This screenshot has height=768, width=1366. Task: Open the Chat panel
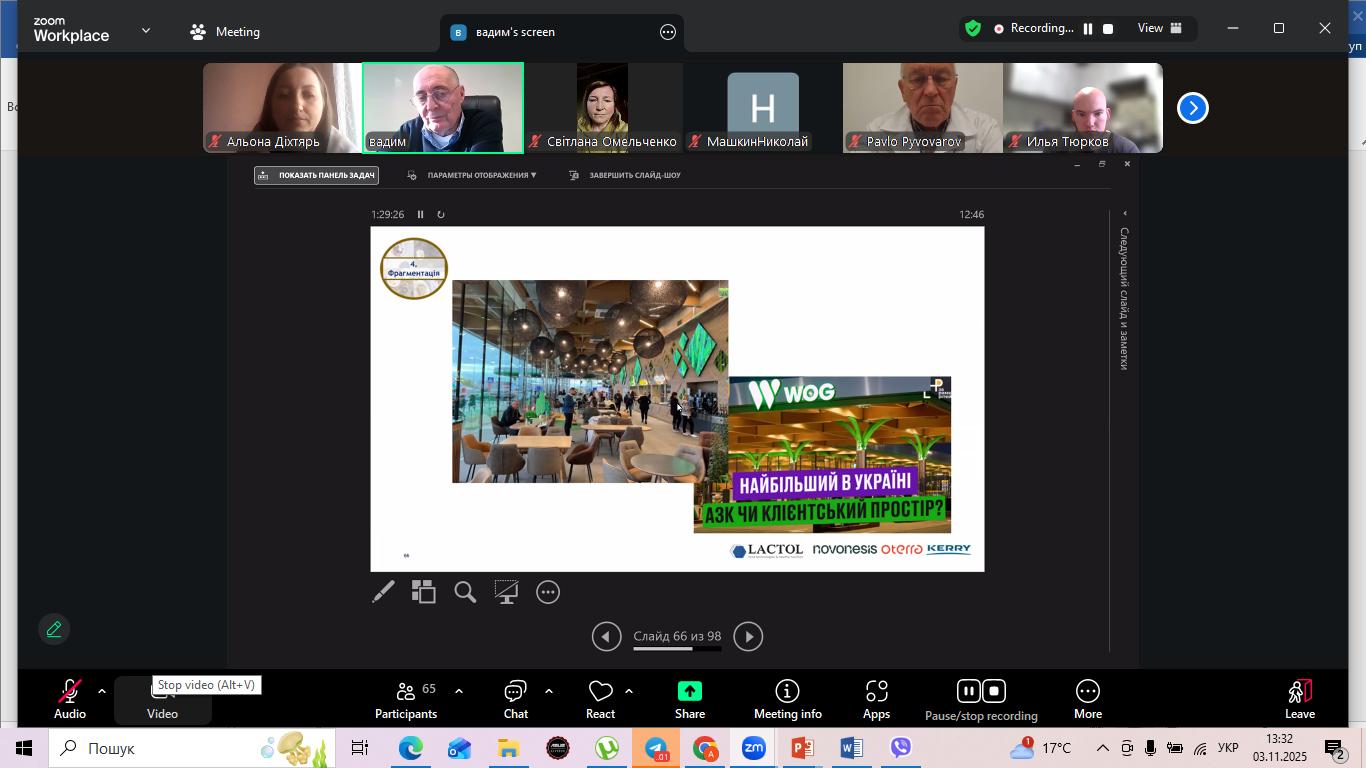click(x=515, y=699)
